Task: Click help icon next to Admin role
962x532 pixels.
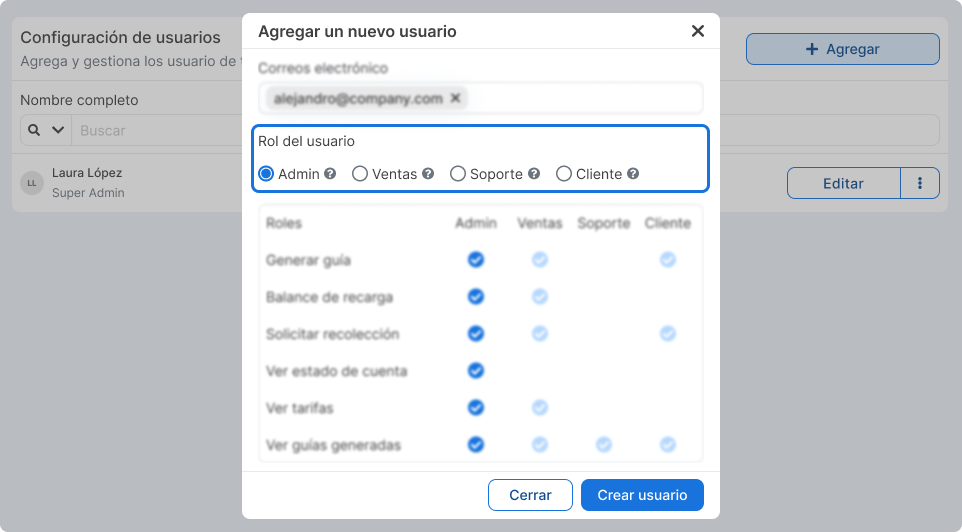Action: 330,174
